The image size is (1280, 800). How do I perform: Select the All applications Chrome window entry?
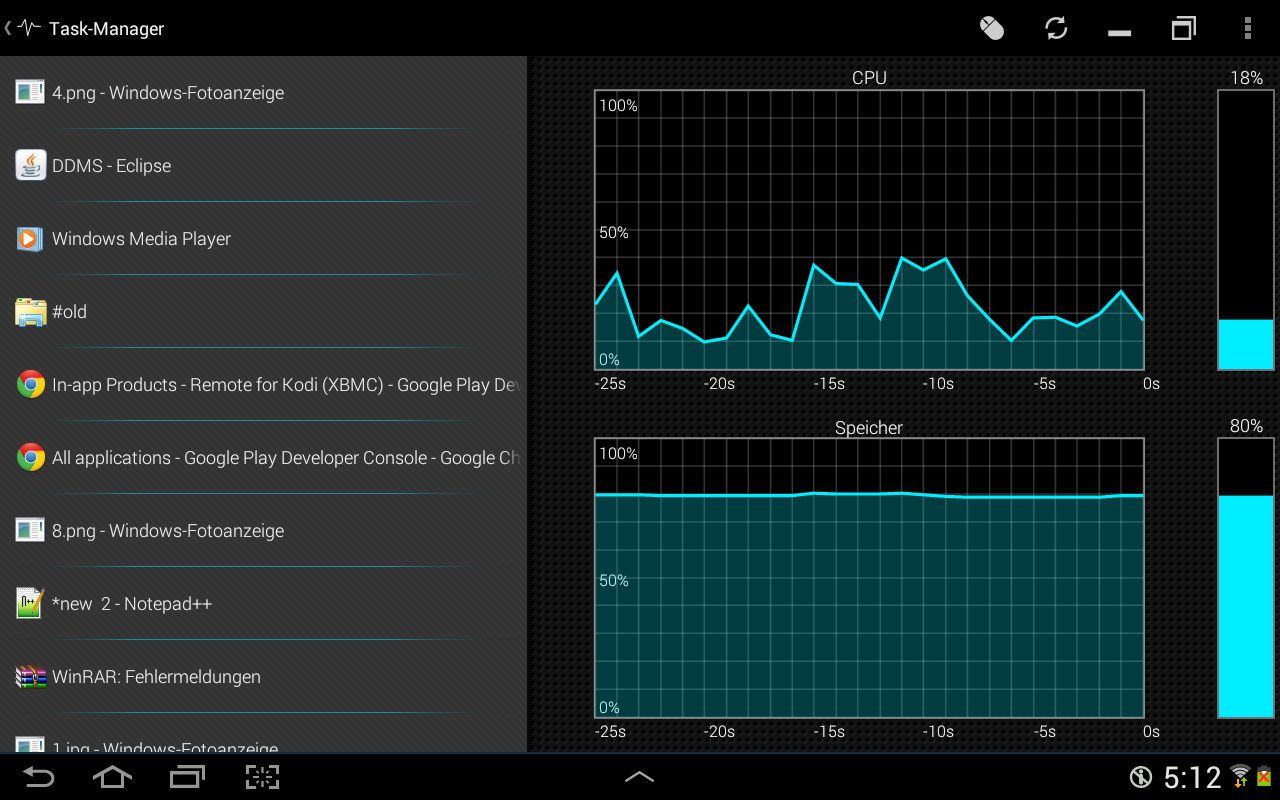(x=263, y=458)
